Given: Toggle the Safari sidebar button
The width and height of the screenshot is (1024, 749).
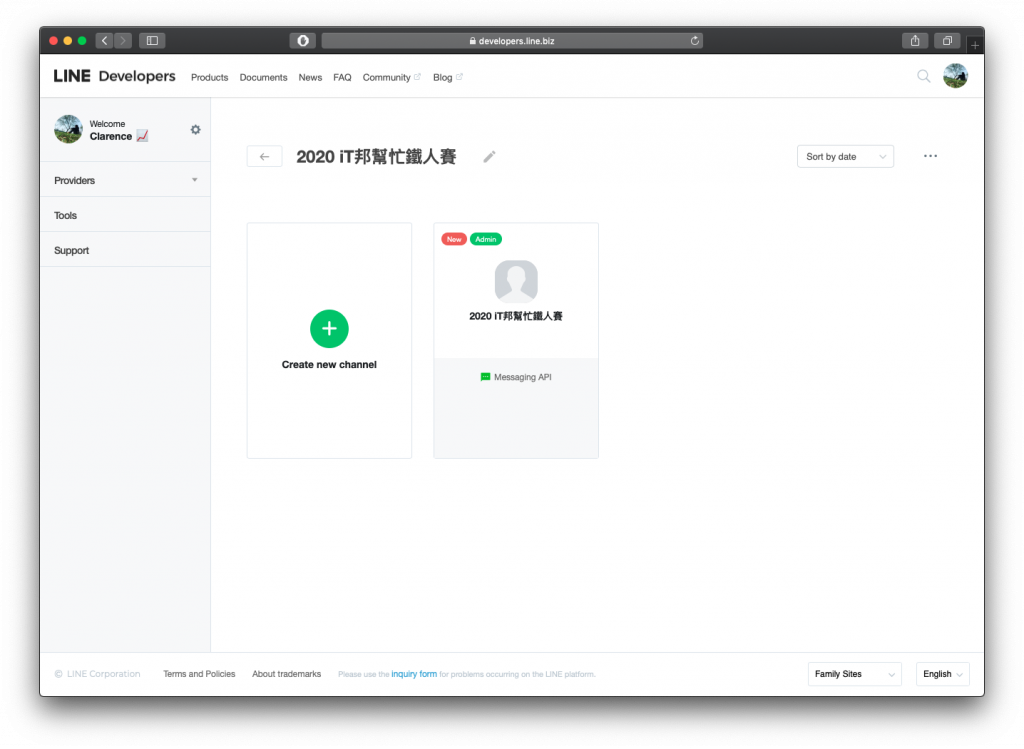Looking at the screenshot, I should 152,40.
